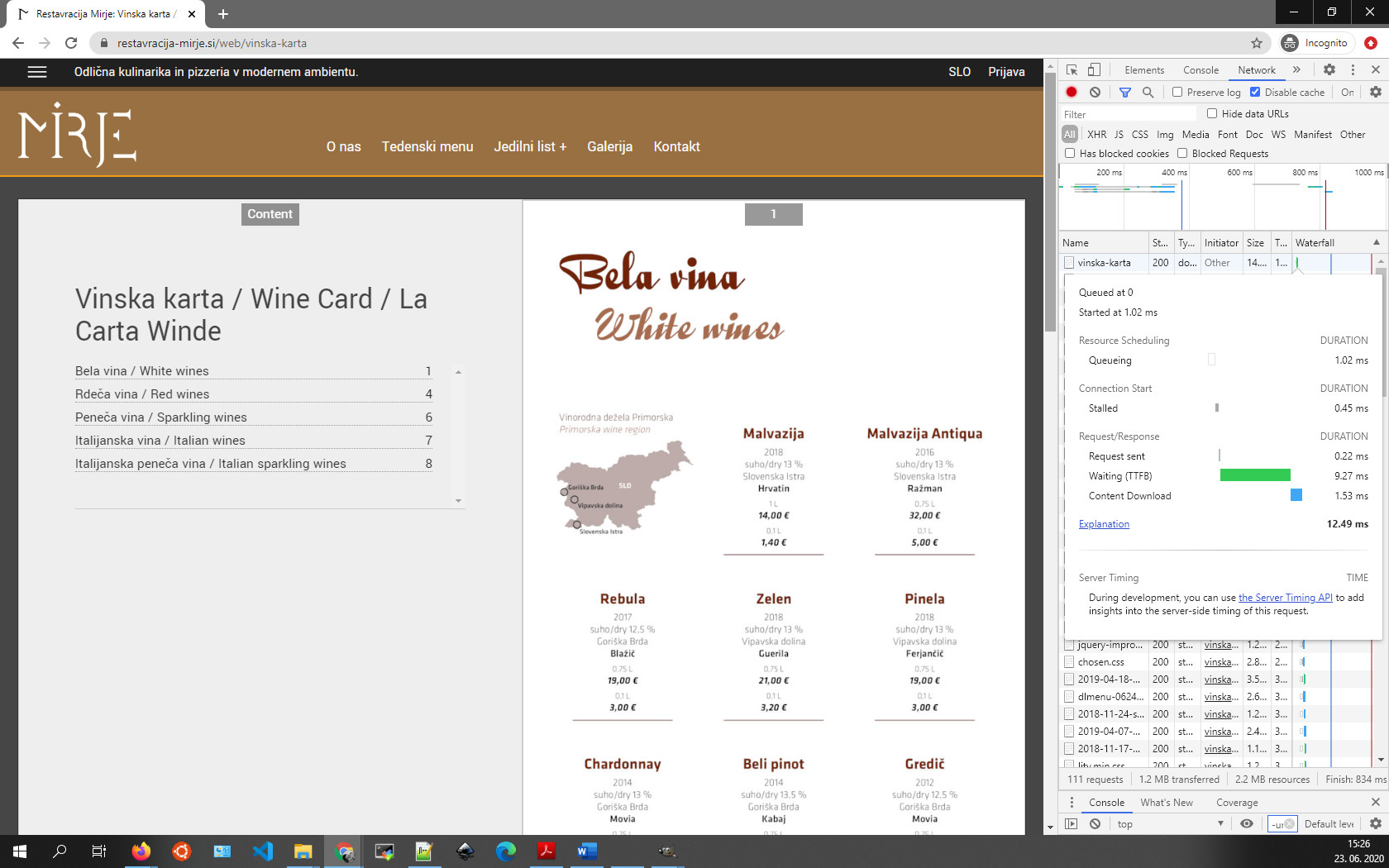Open network search with magnifier icon
This screenshot has width=1389, height=868.
(1148, 93)
